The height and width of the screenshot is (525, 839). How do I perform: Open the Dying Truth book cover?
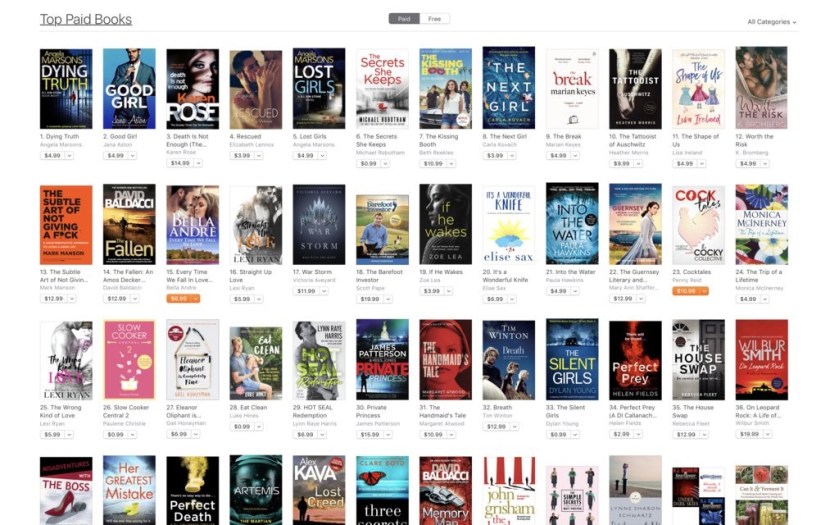click(66, 89)
